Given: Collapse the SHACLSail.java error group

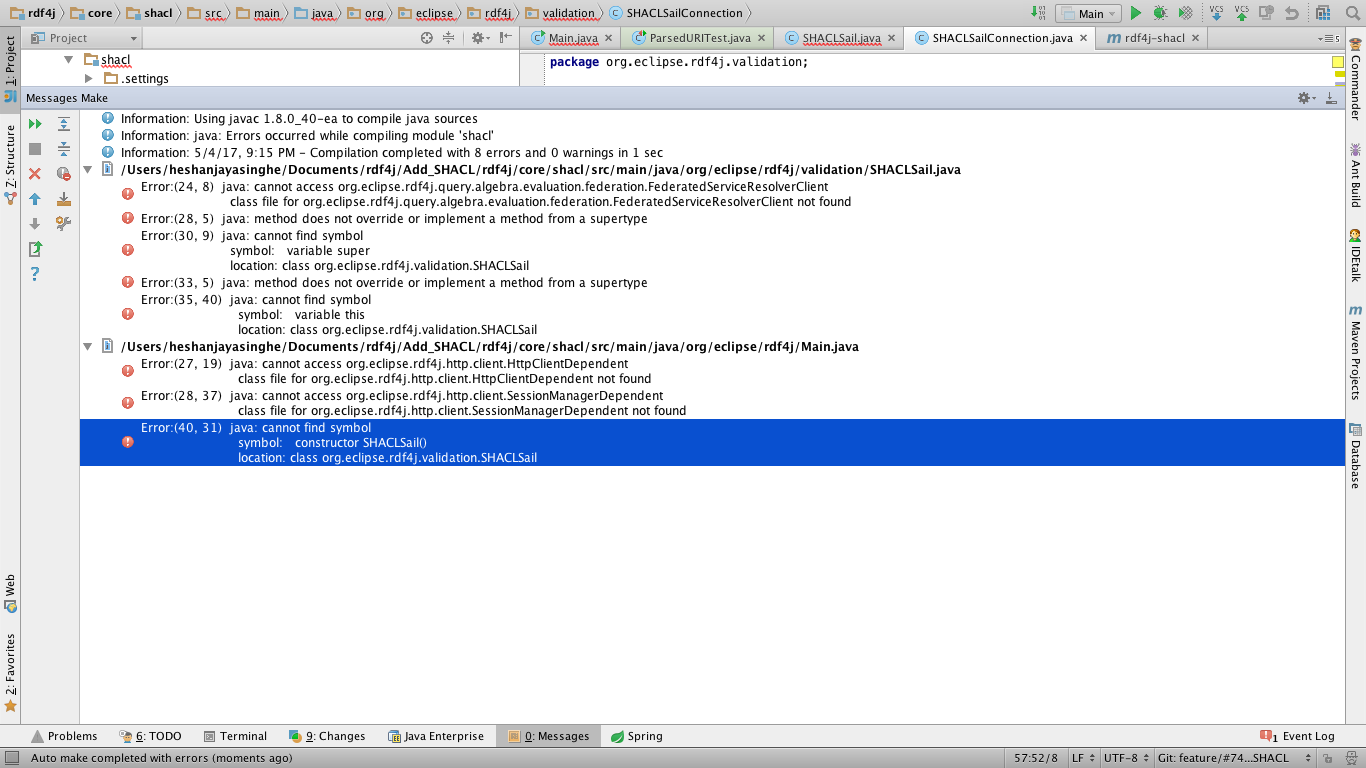Looking at the screenshot, I should 88,169.
